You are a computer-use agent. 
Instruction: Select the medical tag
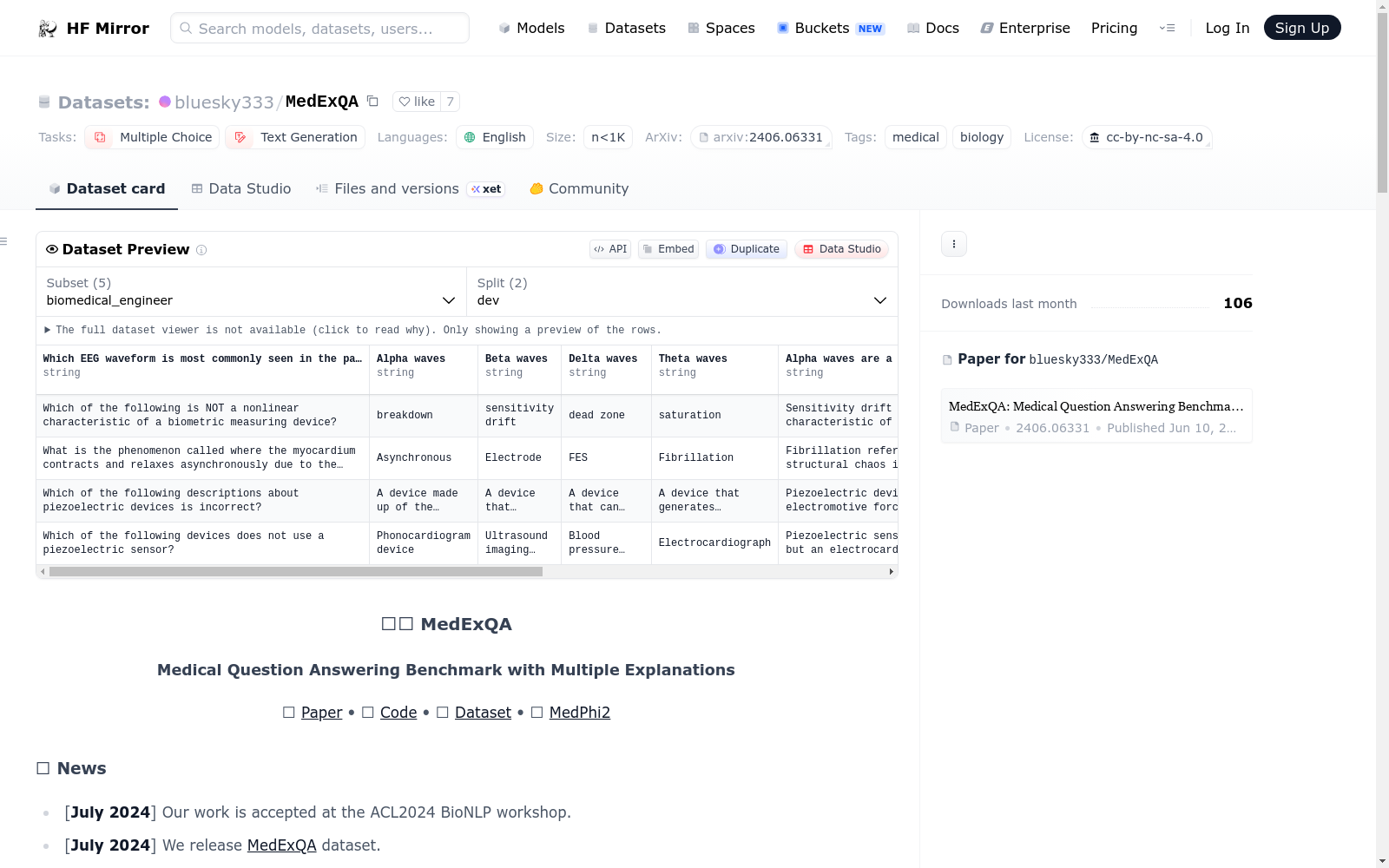(x=916, y=137)
